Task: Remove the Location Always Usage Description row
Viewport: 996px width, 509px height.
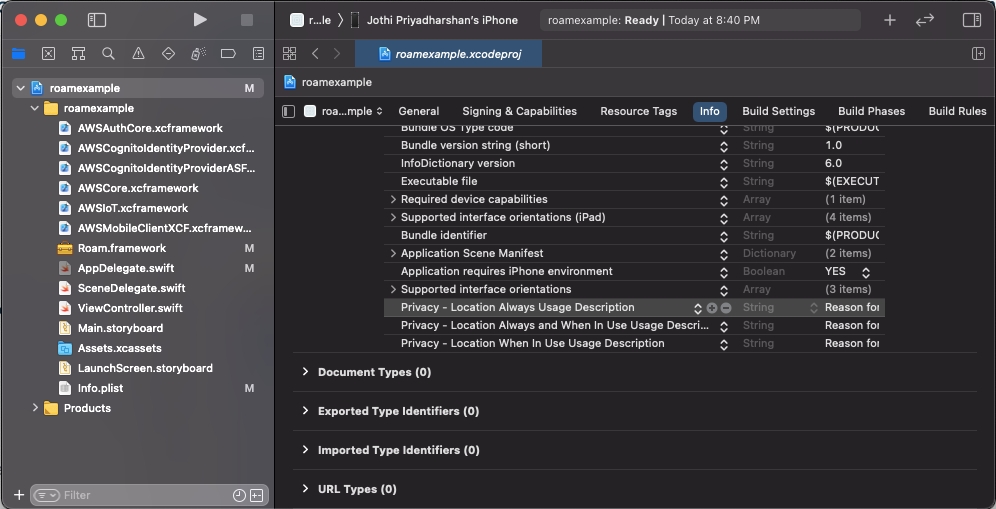Action: tap(726, 308)
